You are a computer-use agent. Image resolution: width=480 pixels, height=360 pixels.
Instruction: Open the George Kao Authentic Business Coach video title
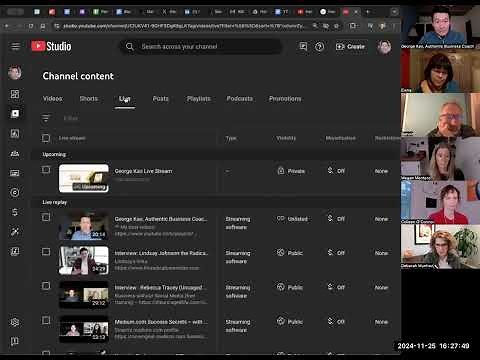pyautogui.click(x=161, y=219)
